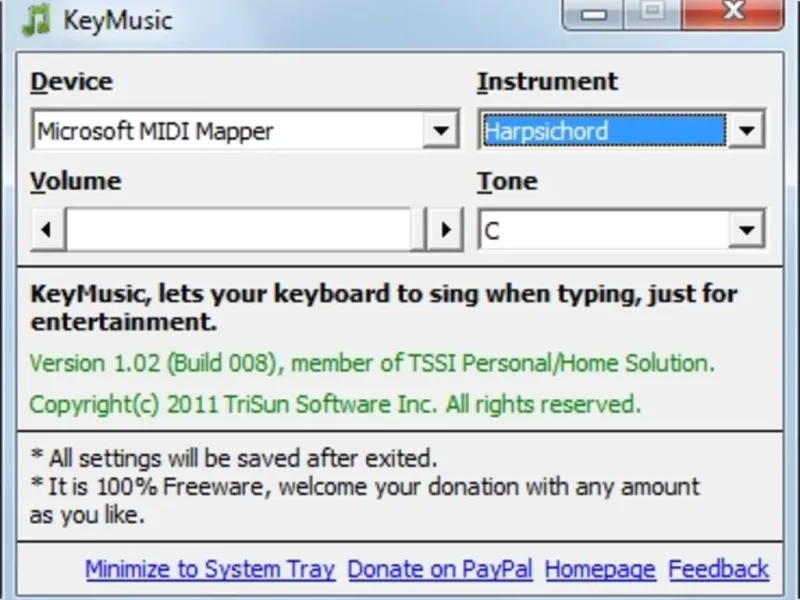
Task: Click the Instrument label
Action: [547, 82]
